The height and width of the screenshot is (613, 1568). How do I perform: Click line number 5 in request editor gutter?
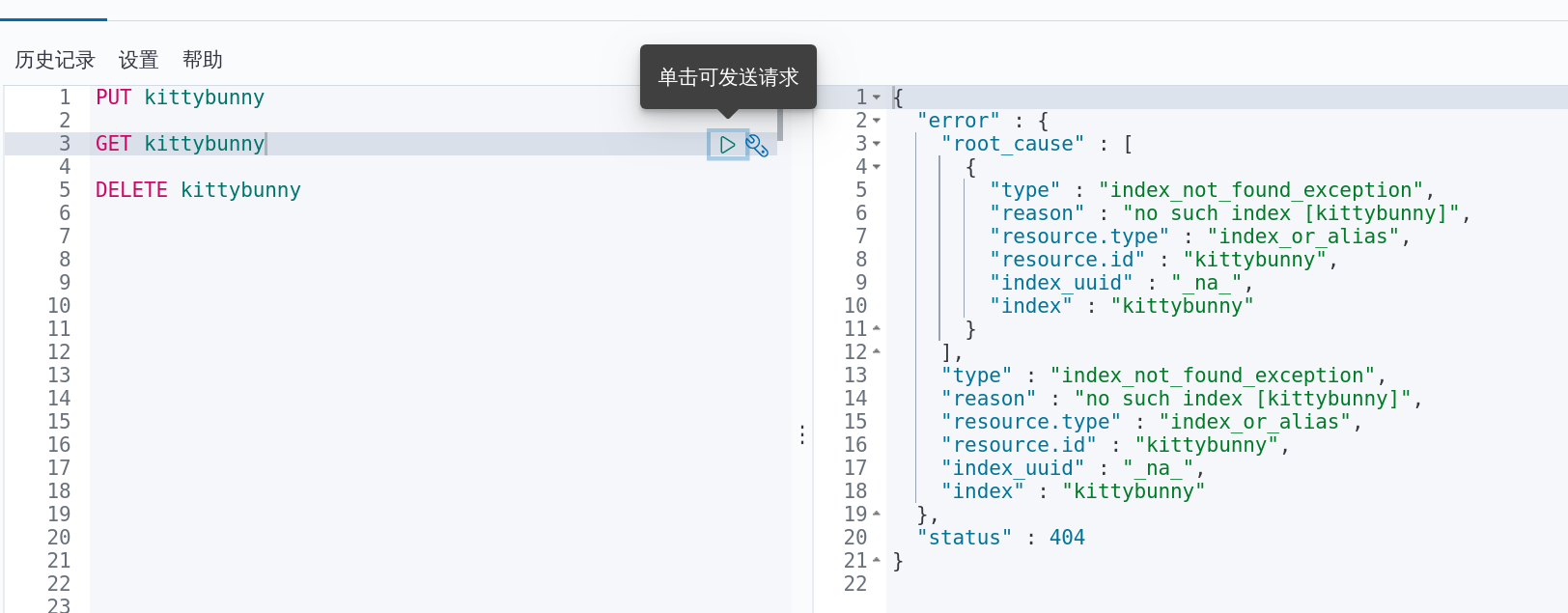pos(65,190)
